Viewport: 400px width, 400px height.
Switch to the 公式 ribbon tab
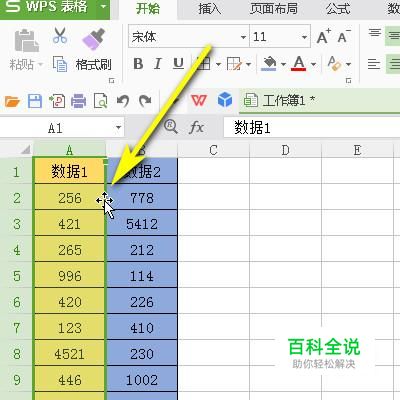(x=338, y=9)
